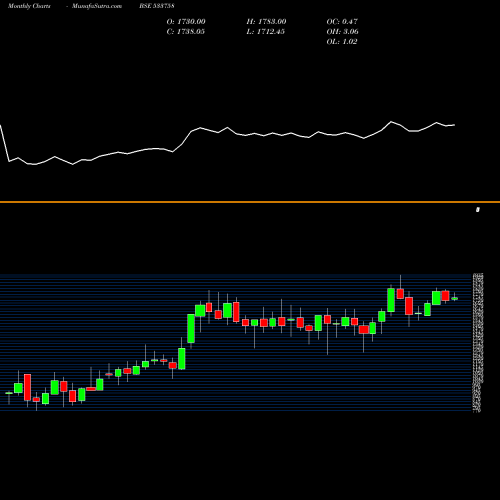Open the MunafaSutra.com source label

(97, 6)
